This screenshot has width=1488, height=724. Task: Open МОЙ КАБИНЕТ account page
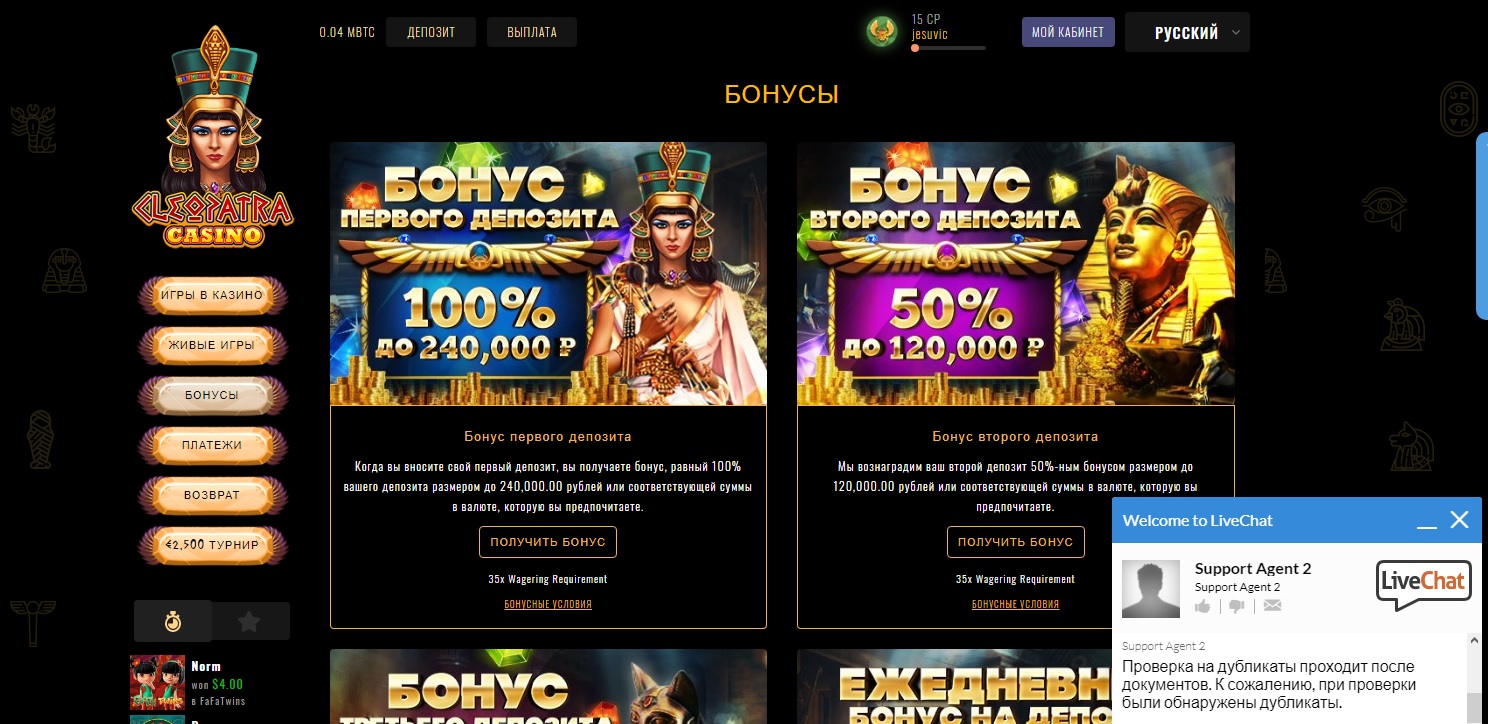[1068, 32]
